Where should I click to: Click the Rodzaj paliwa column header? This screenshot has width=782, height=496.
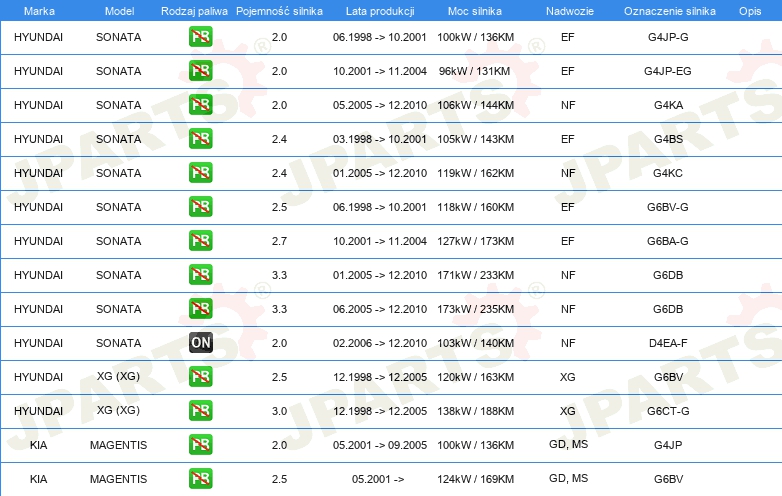[x=194, y=11]
